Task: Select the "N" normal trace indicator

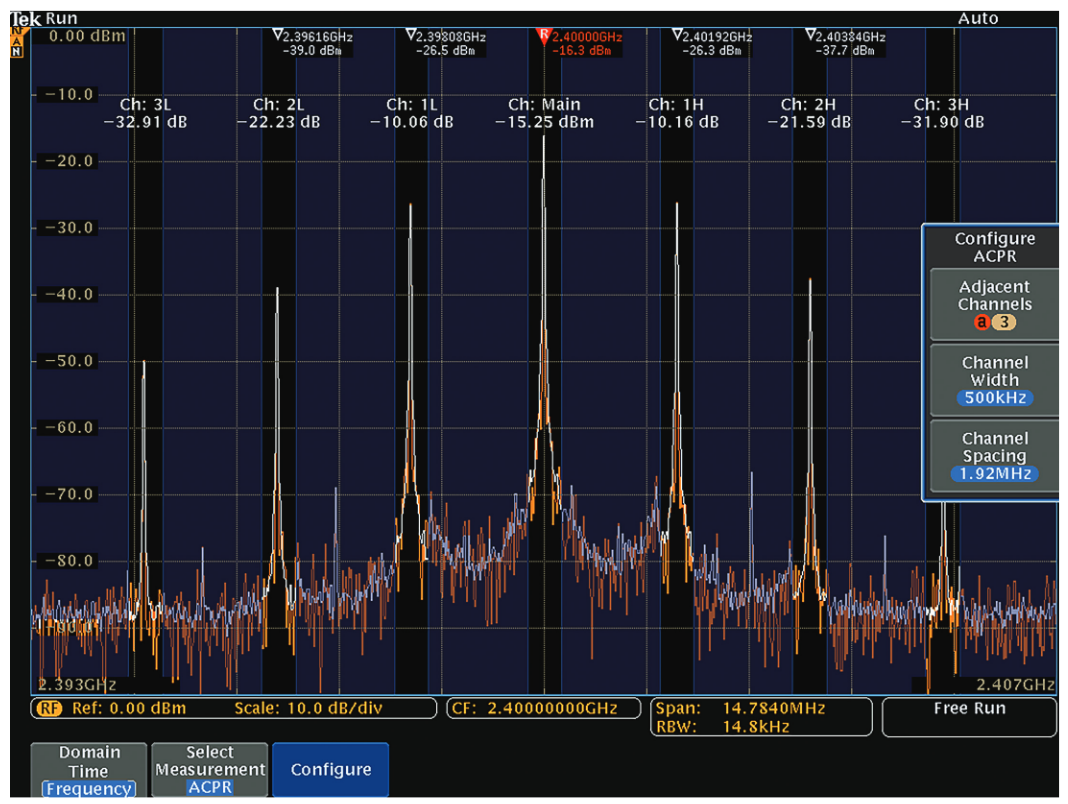Action: [17, 50]
